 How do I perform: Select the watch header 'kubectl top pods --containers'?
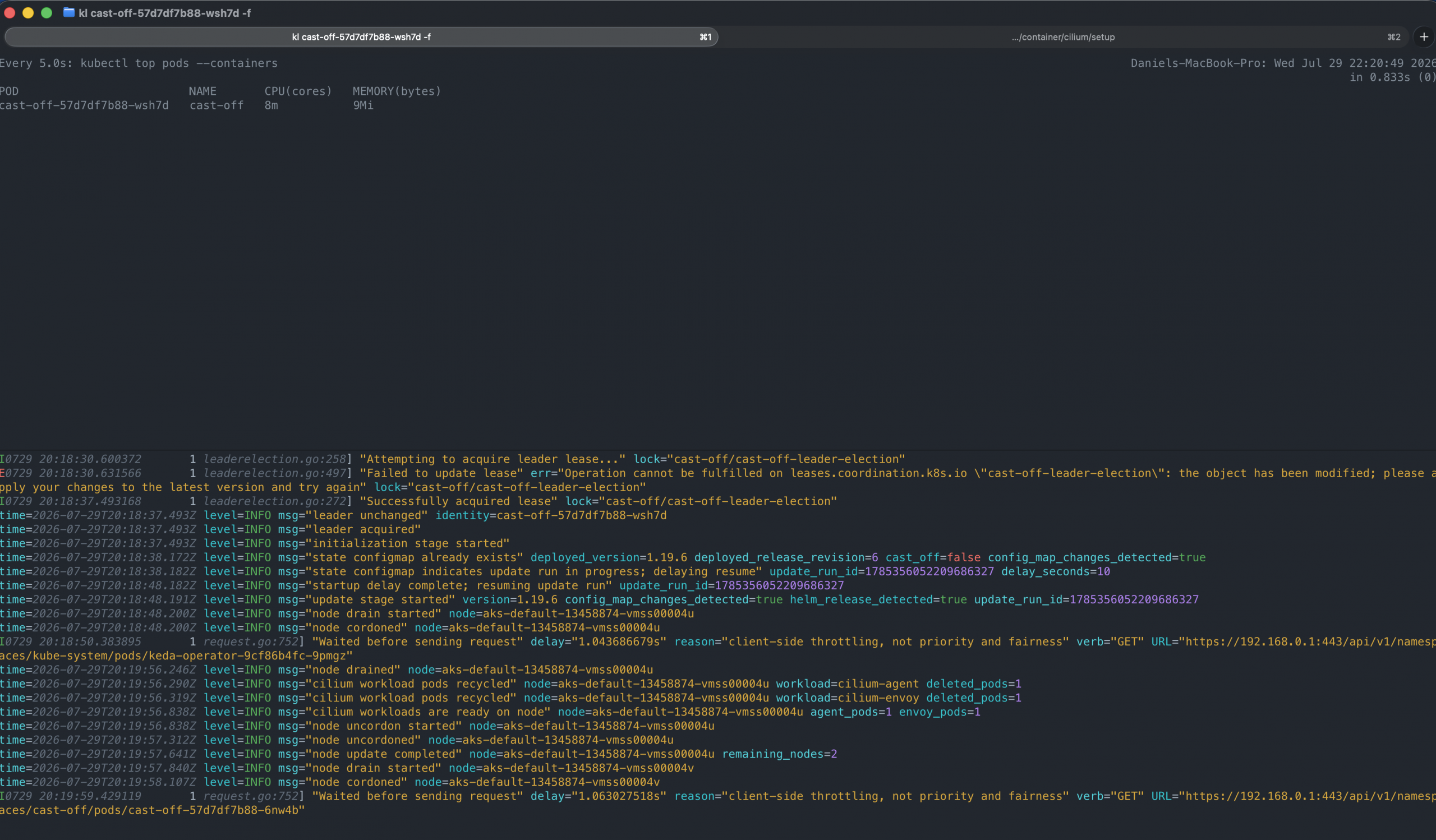point(179,63)
